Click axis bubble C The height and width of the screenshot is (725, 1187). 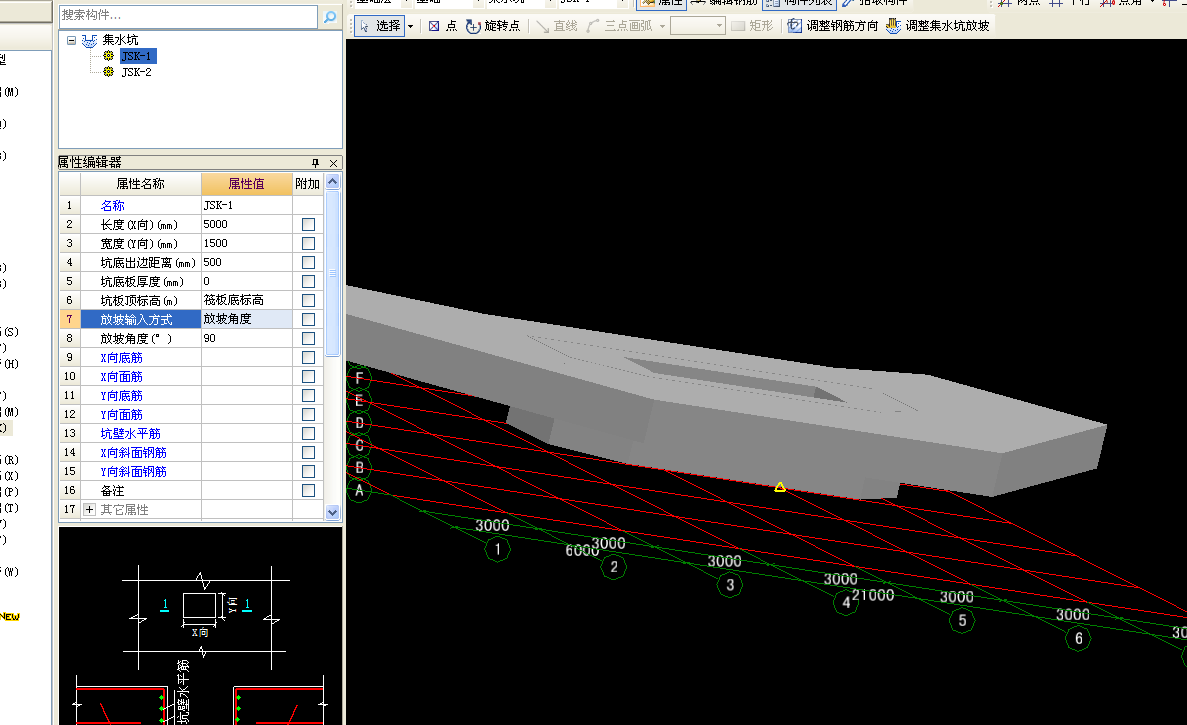(x=359, y=445)
